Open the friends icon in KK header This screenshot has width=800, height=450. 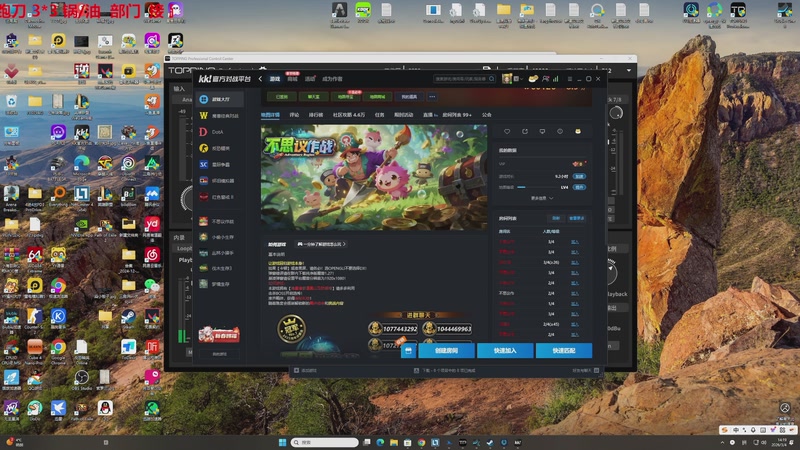tap(545, 79)
